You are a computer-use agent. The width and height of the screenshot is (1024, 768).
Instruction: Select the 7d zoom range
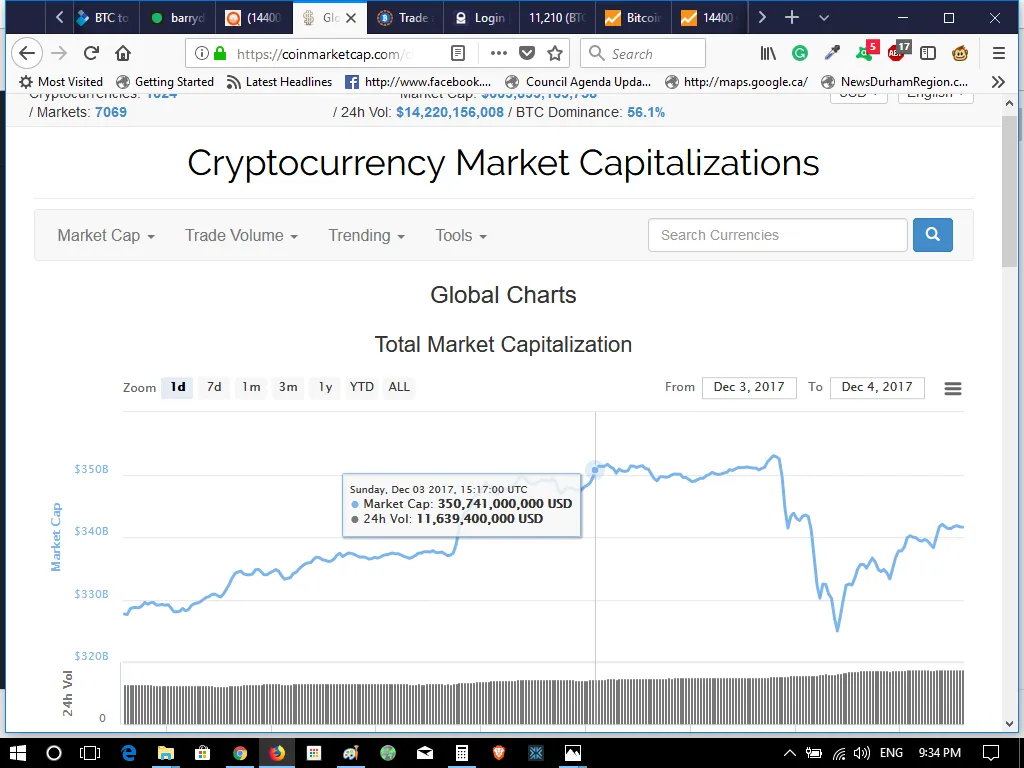pyautogui.click(x=214, y=387)
